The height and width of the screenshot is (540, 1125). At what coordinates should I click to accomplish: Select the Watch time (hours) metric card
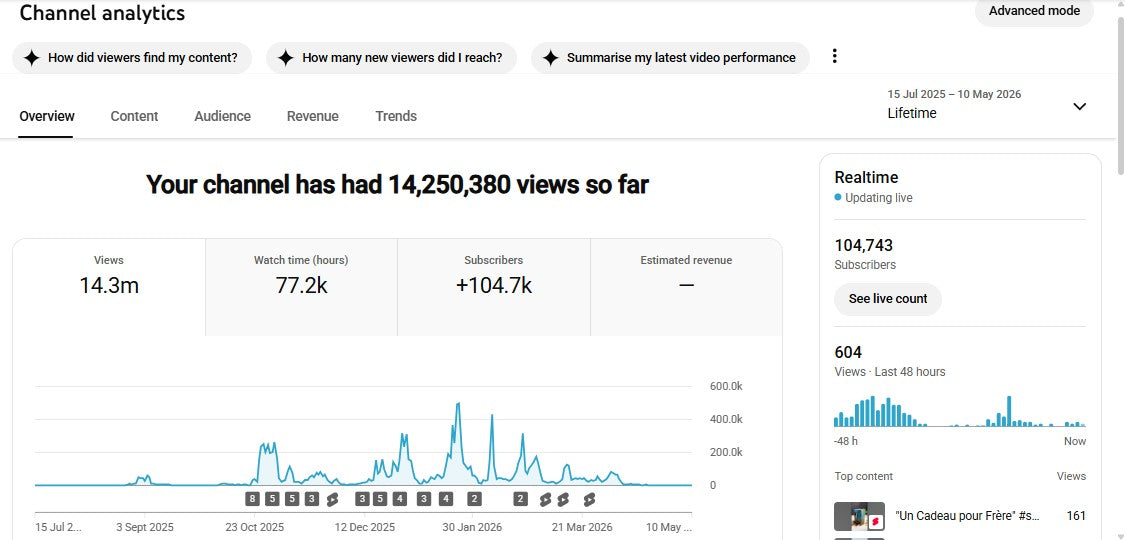[301, 287]
